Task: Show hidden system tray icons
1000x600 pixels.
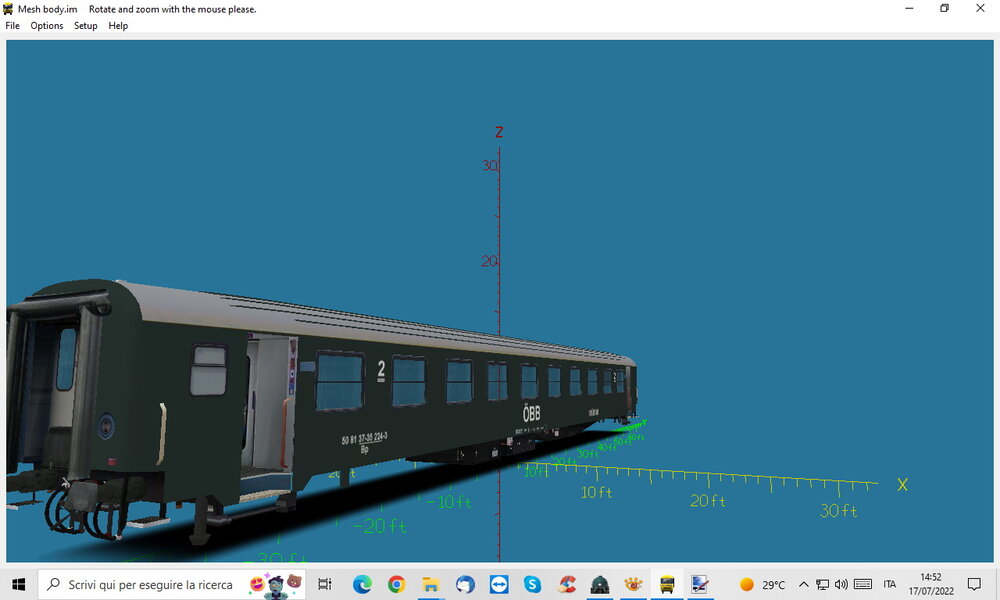Action: 804,584
